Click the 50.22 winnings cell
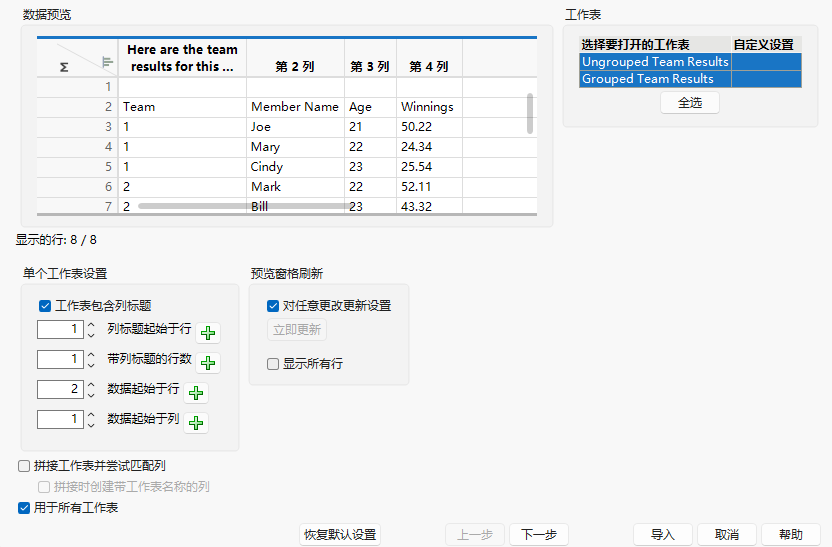Viewport: 832px width, 547px height. [429, 127]
